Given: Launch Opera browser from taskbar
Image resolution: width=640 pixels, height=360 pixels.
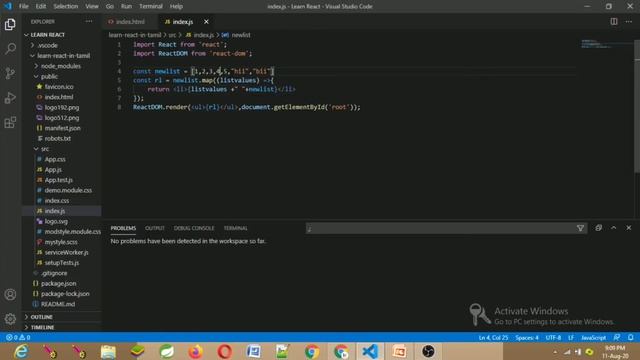Looking at the screenshot, I should 224,351.
